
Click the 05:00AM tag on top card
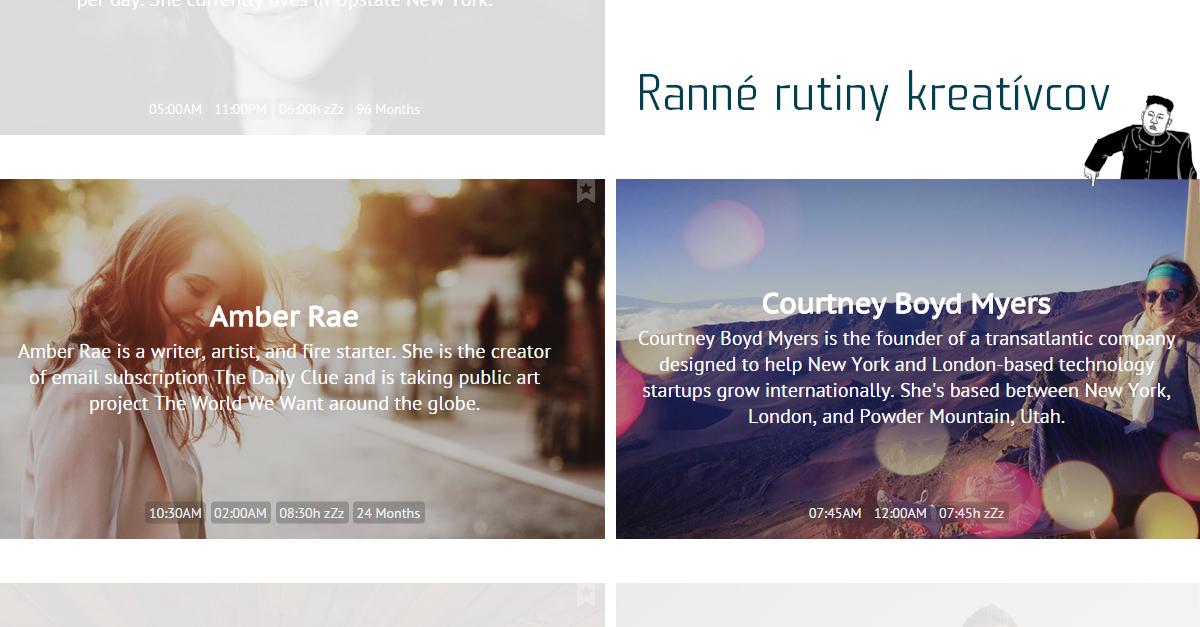(175, 109)
